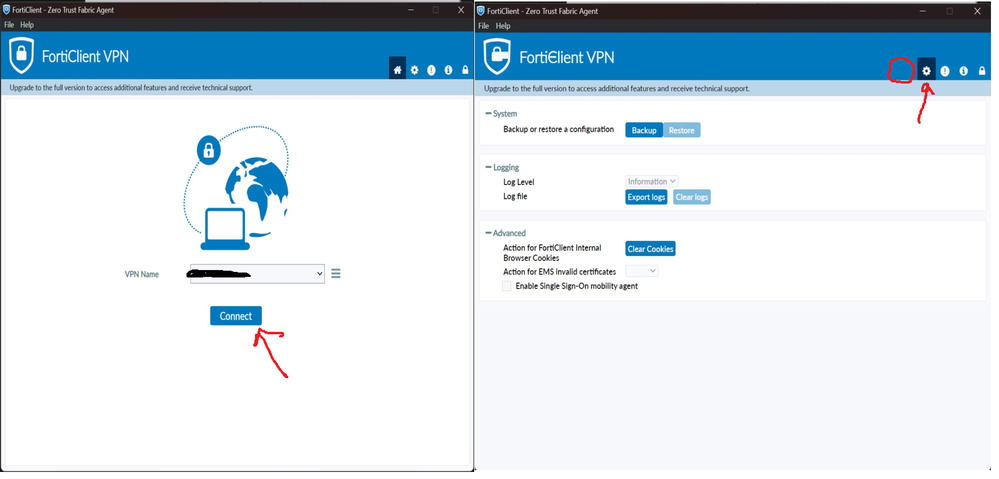
Task: Click the title bar app icon of right window
Action: [x=482, y=11]
